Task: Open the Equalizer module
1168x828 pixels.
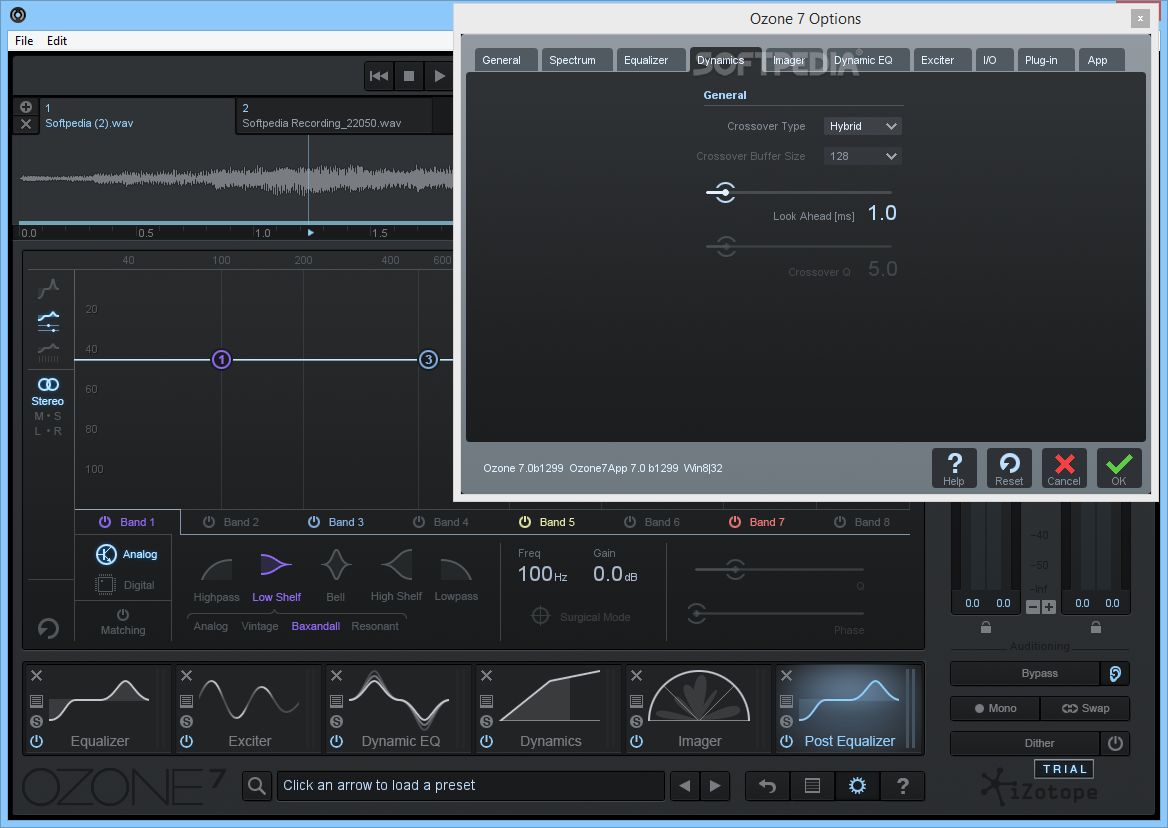Action: tap(99, 709)
